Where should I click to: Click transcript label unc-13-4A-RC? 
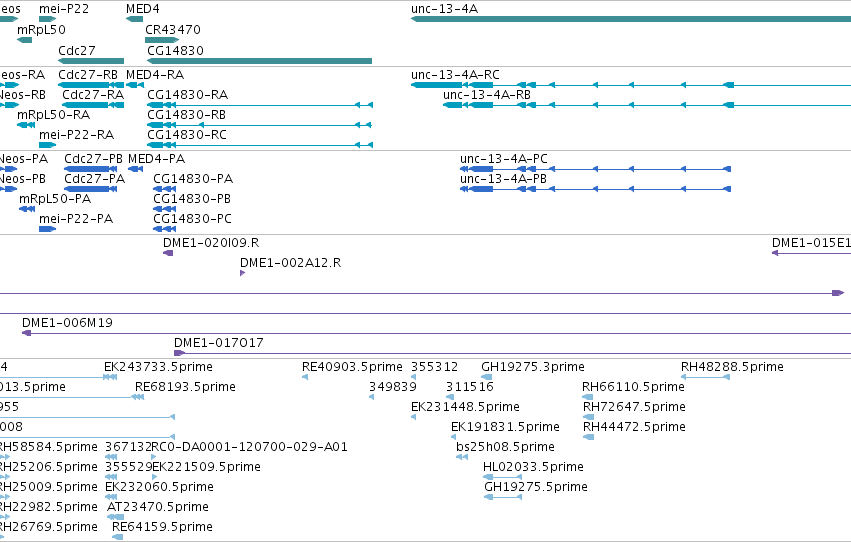pos(455,74)
